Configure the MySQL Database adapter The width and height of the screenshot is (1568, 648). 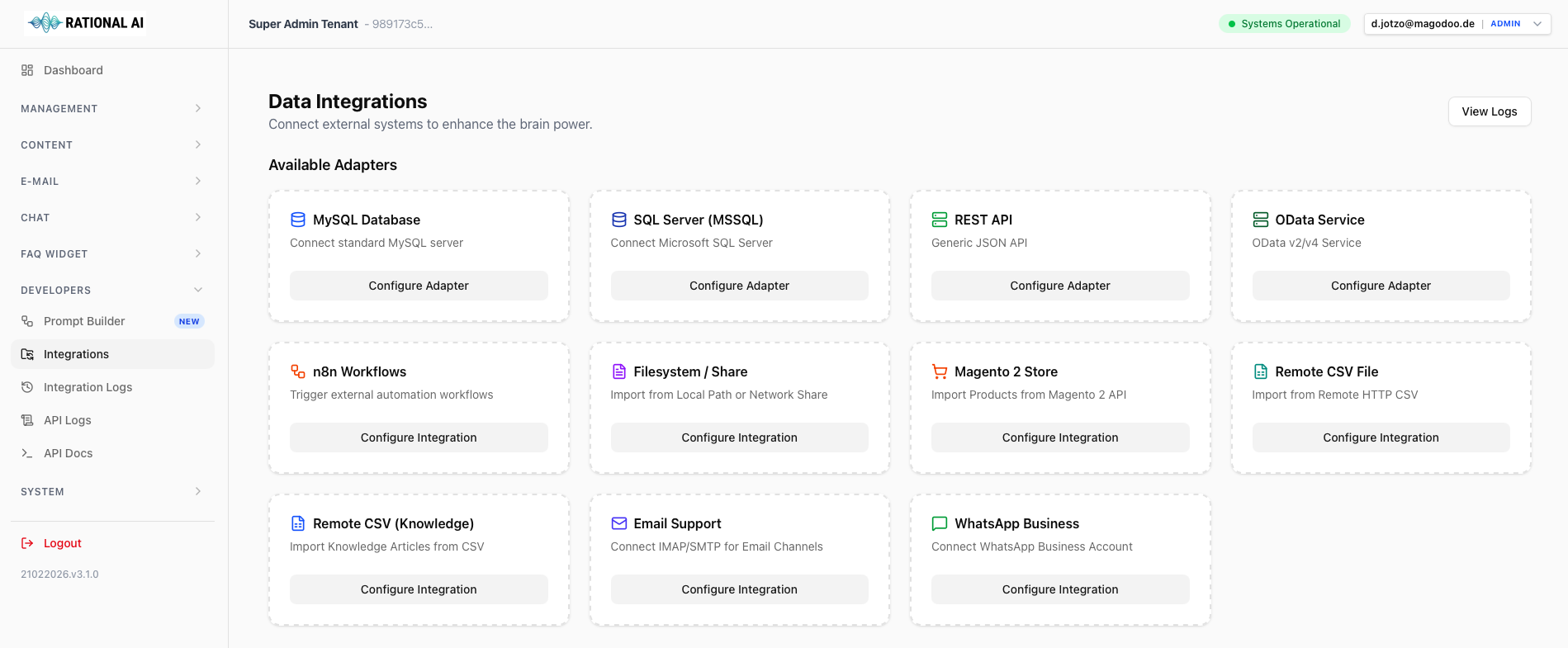[419, 286]
